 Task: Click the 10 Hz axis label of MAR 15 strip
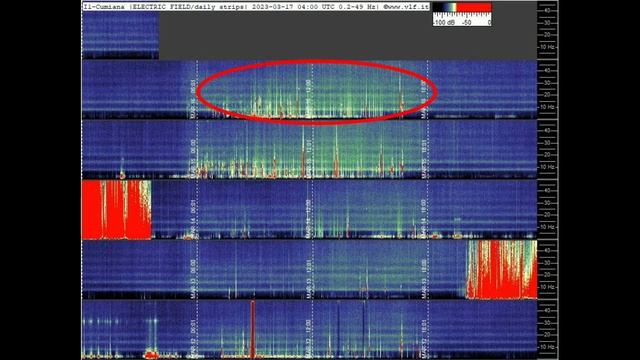pyautogui.click(x=547, y=167)
